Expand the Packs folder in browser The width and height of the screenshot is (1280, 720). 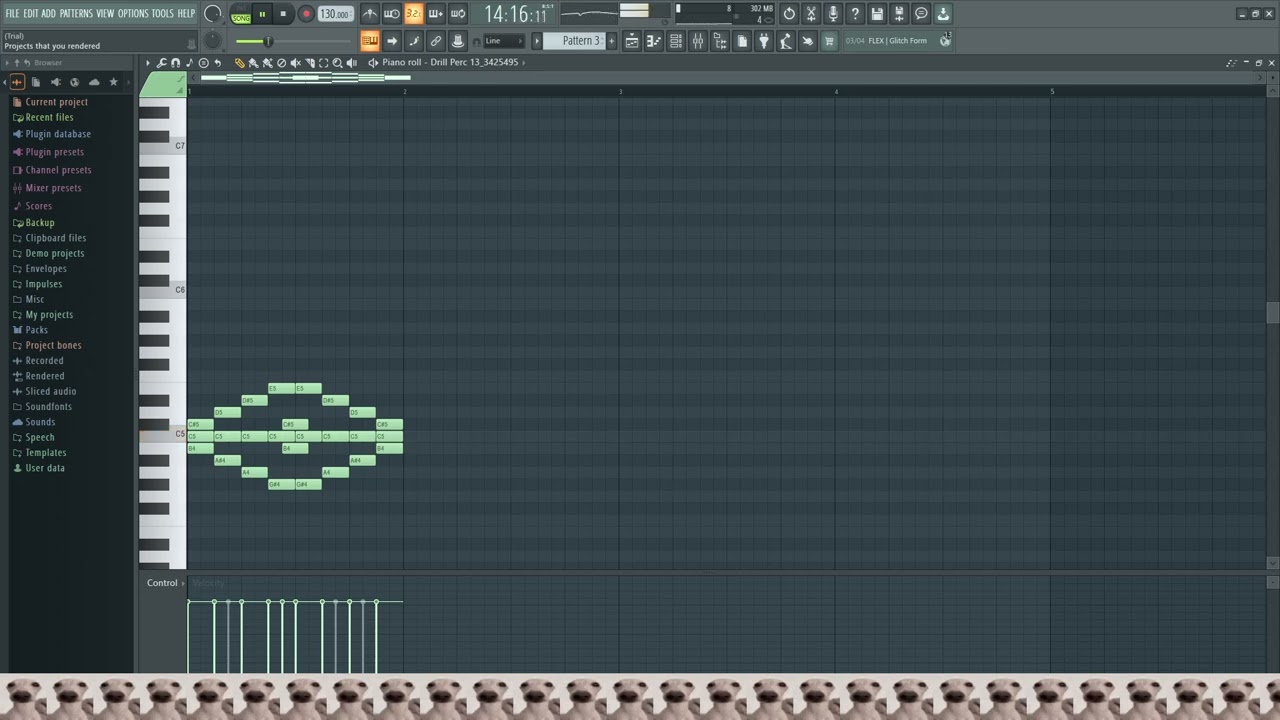pos(36,330)
